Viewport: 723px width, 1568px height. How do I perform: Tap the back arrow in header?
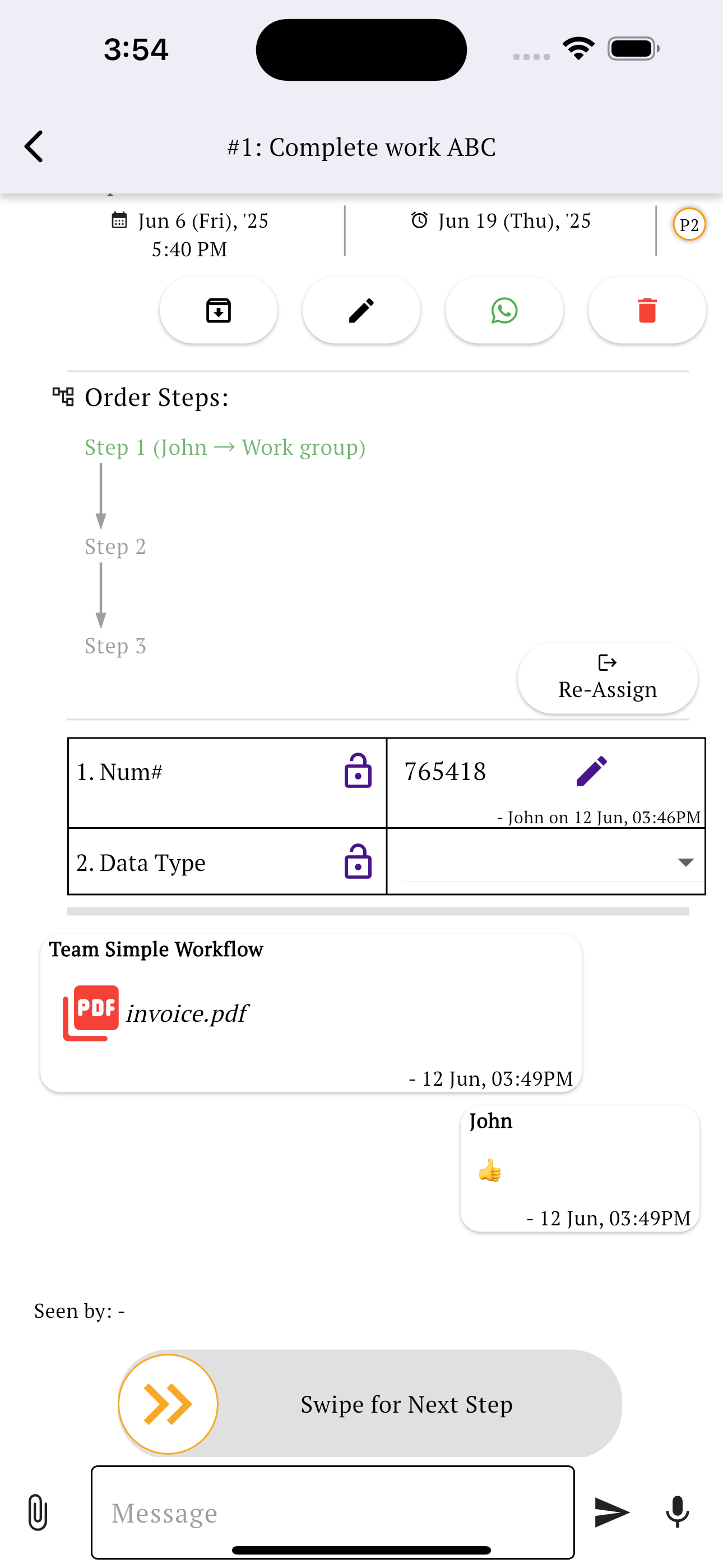(34, 147)
